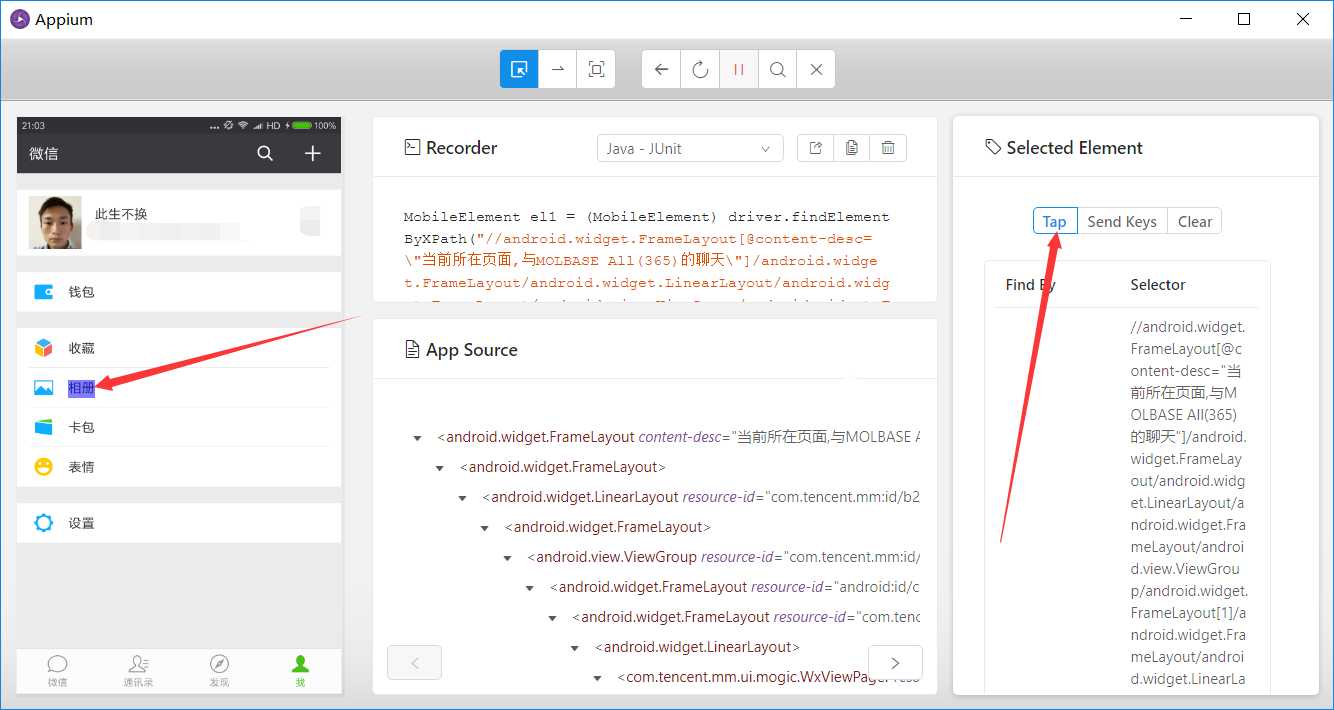Collapse the android.view.ViewGroup node
The height and width of the screenshot is (710, 1334).
pyautogui.click(x=508, y=558)
